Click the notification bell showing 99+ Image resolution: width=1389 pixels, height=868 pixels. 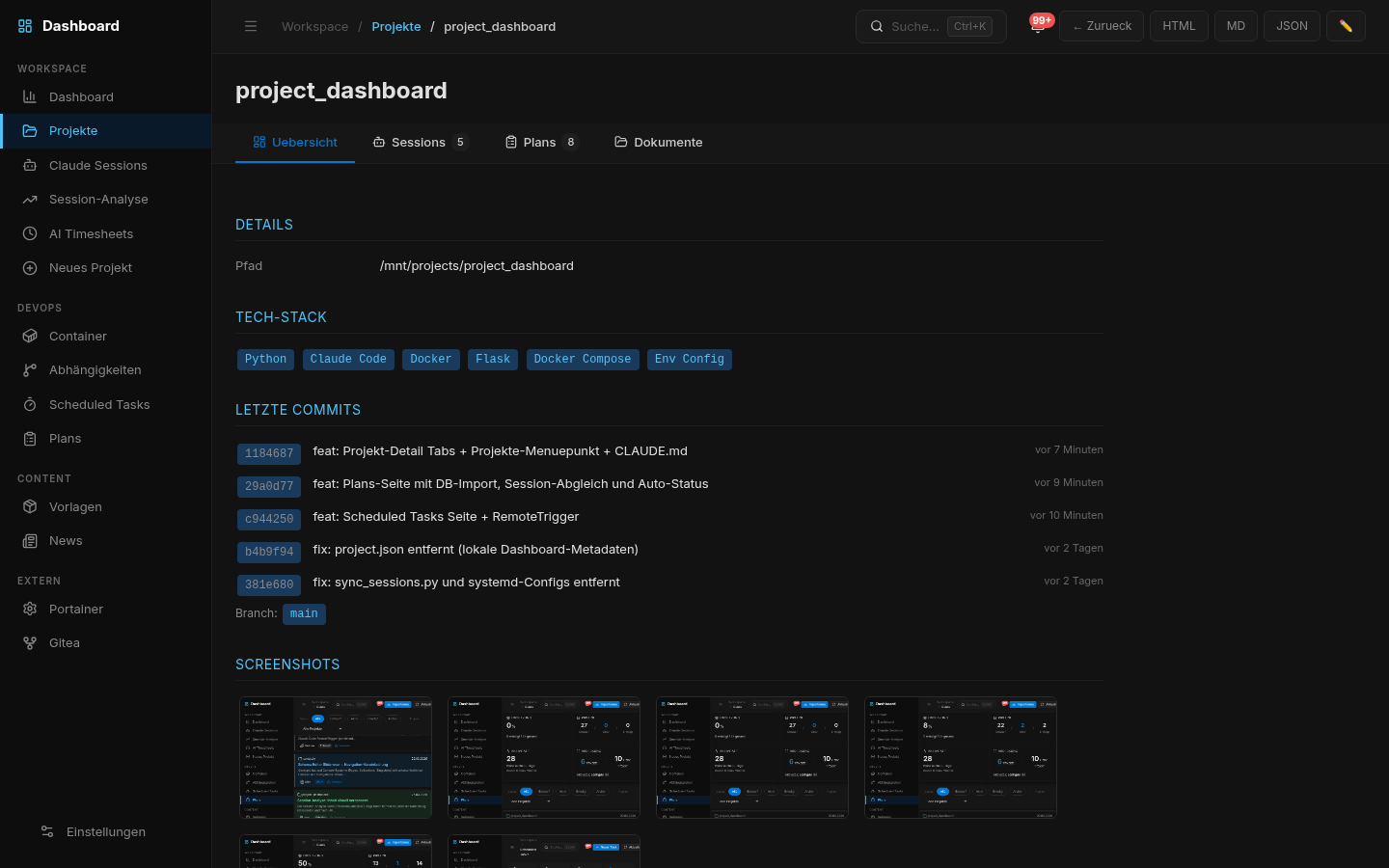tap(1038, 29)
